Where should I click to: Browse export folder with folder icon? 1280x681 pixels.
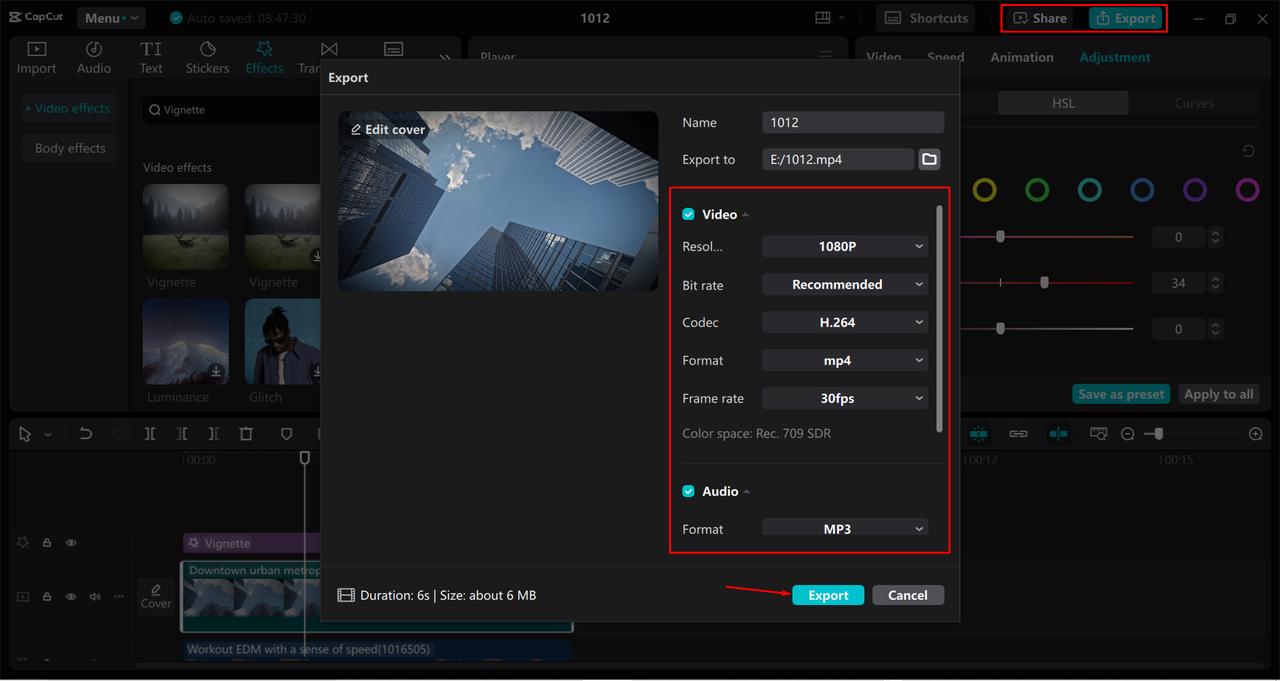(929, 159)
